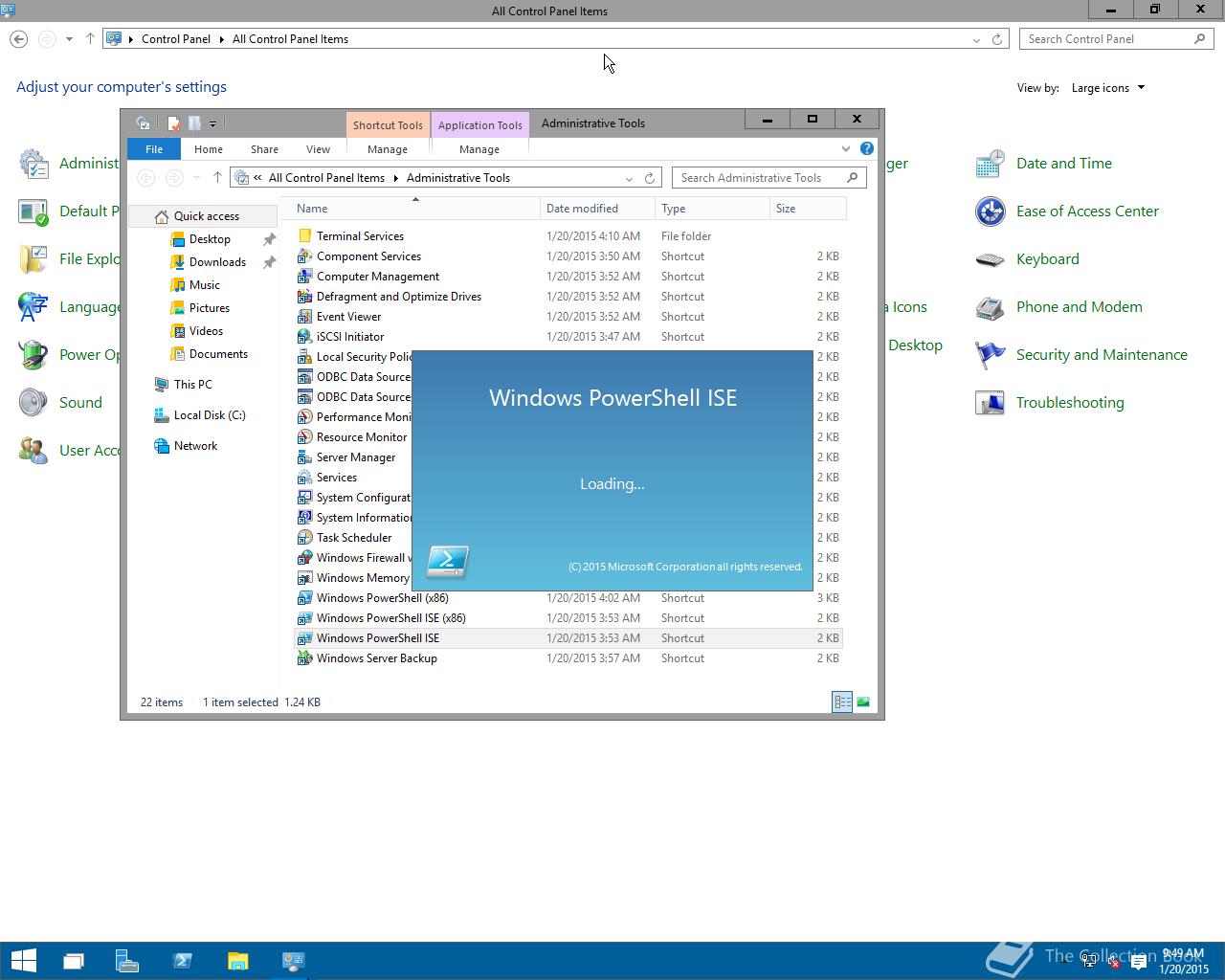The image size is (1225, 980).
Task: Switch to the Home ribbon tab
Action: pyautogui.click(x=208, y=149)
